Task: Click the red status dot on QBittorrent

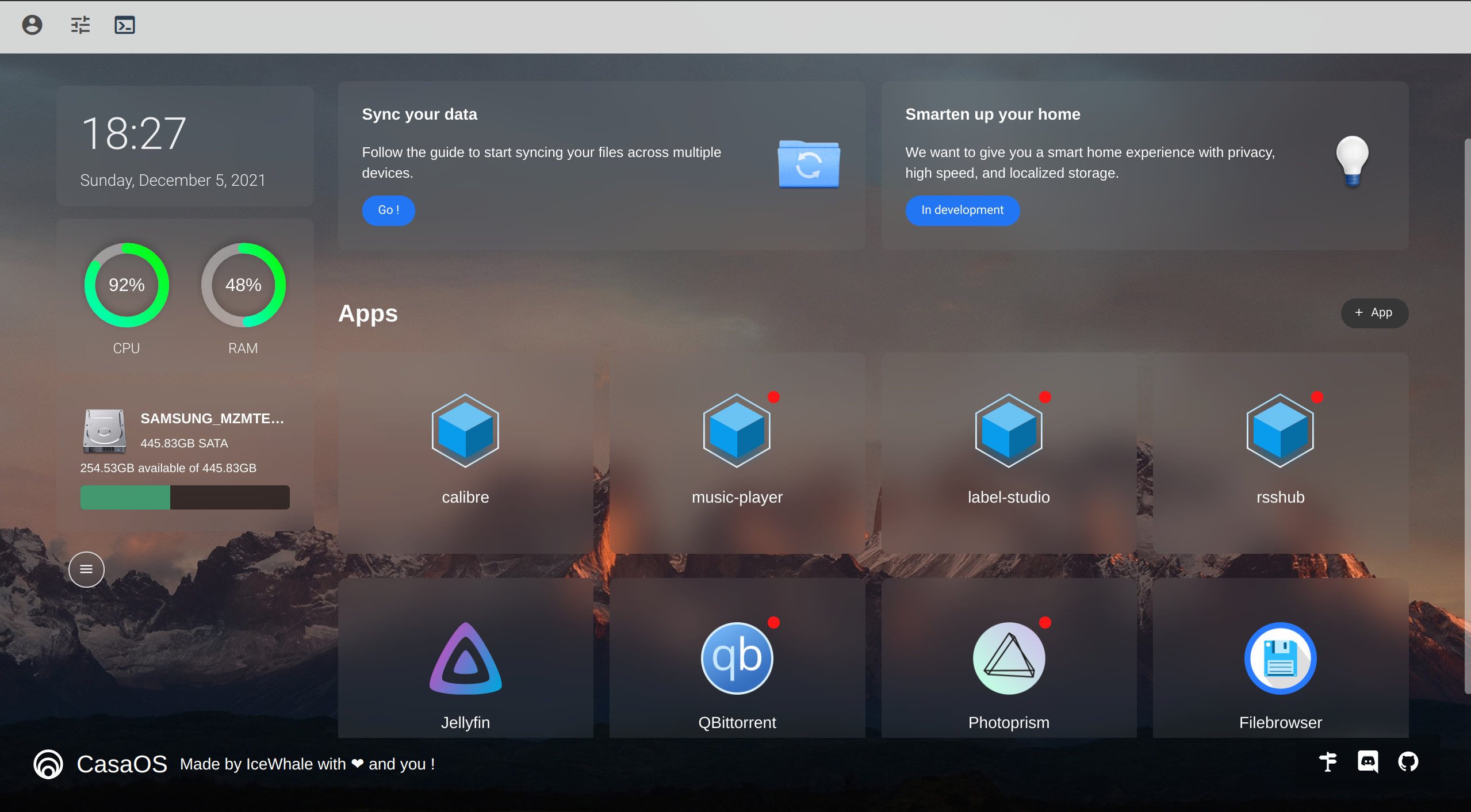Action: point(773,622)
